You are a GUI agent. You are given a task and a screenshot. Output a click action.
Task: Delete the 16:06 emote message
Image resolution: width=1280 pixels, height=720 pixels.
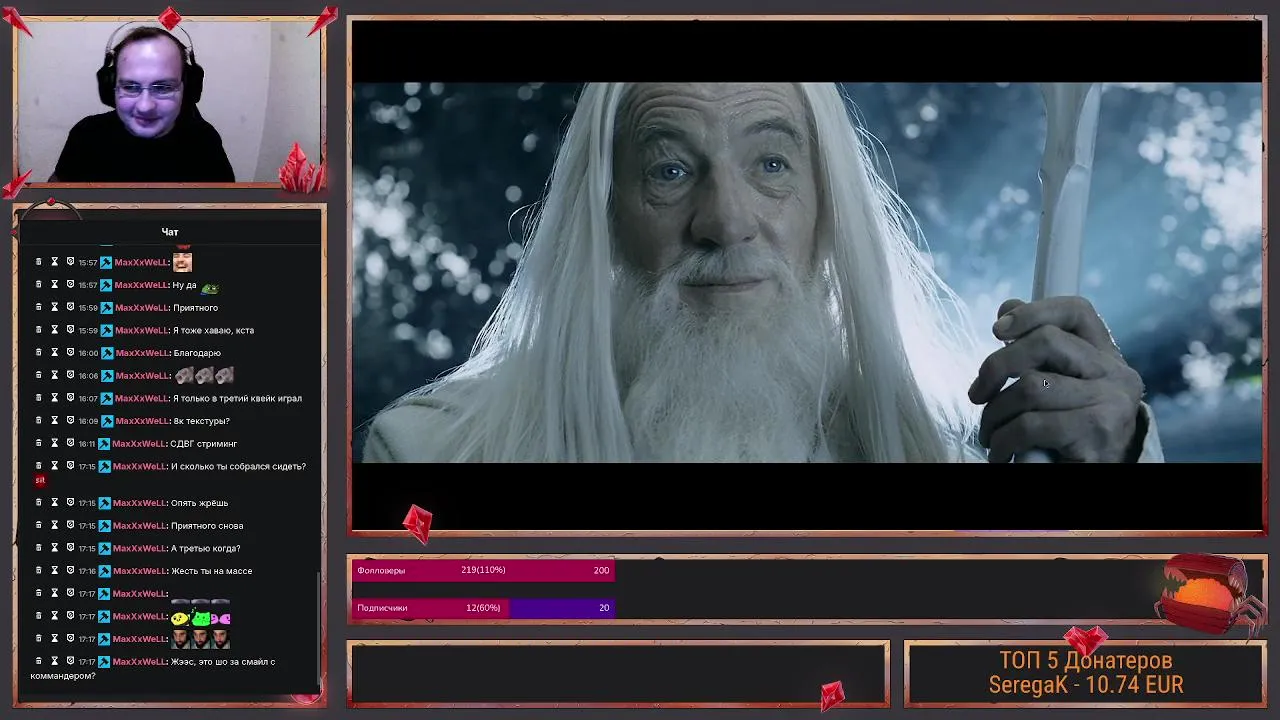pos(39,375)
